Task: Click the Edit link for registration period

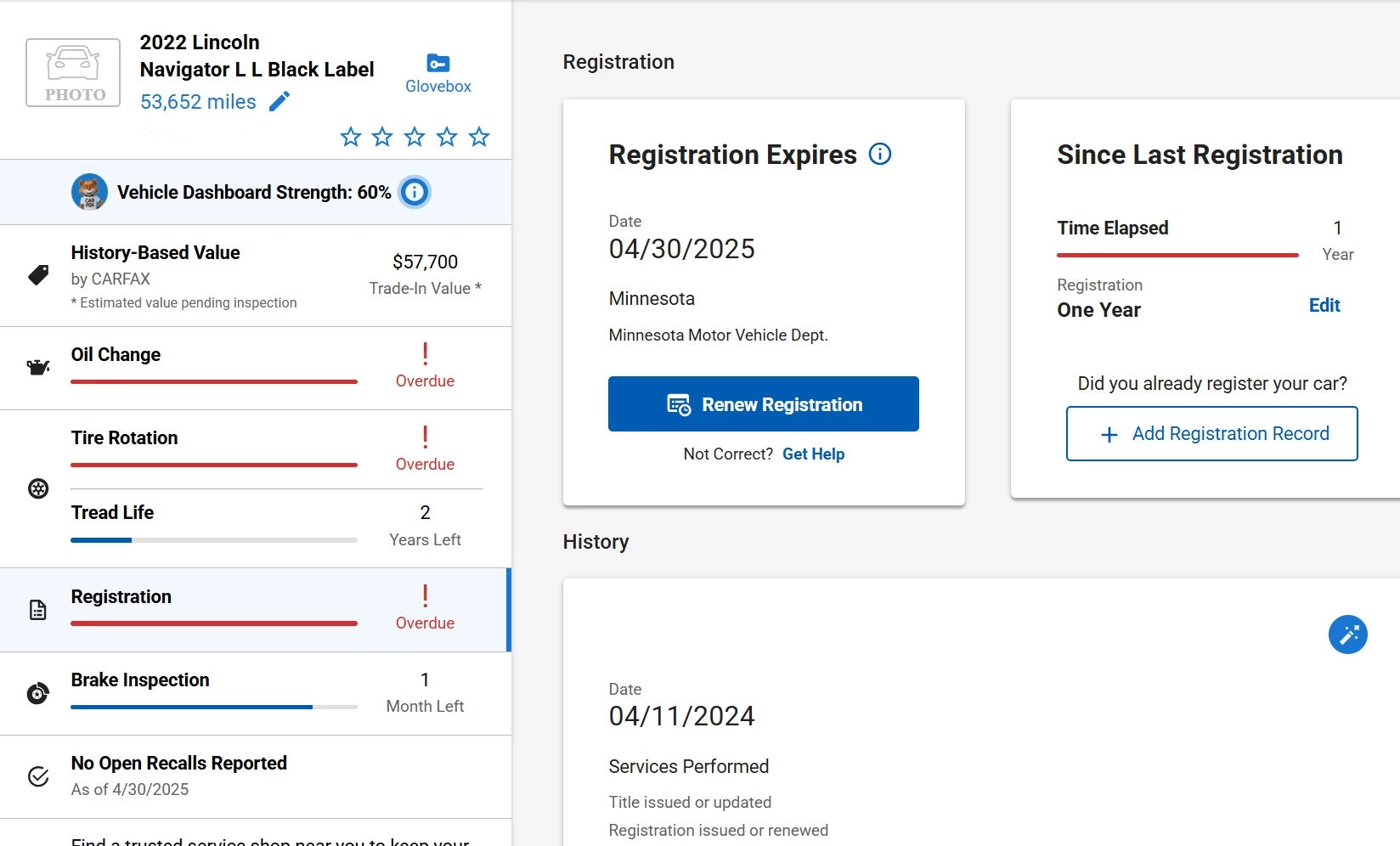Action: point(1324,306)
